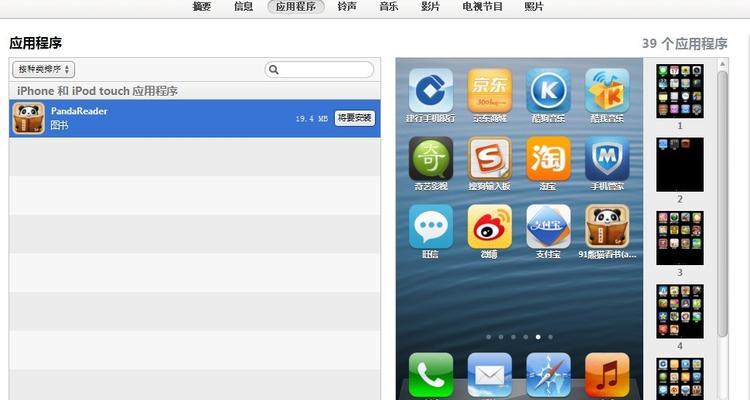Go to the 音乐 tab
Image resolution: width=750 pixels, height=400 pixels.
coord(388,7)
